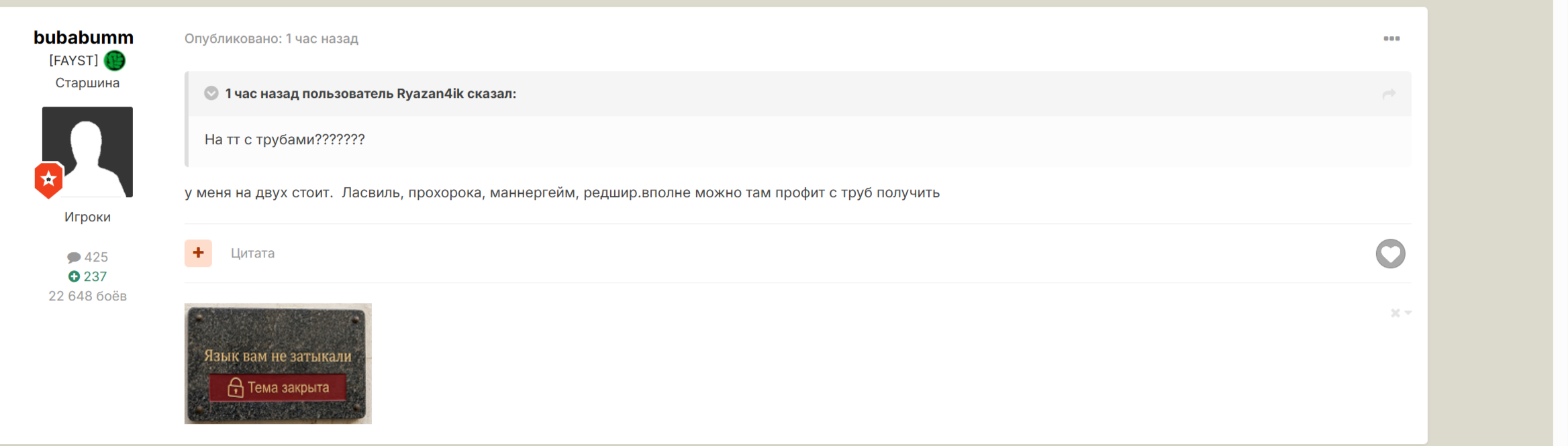Click the red star badge on avatar
The image size is (1568, 446).
[x=49, y=180]
